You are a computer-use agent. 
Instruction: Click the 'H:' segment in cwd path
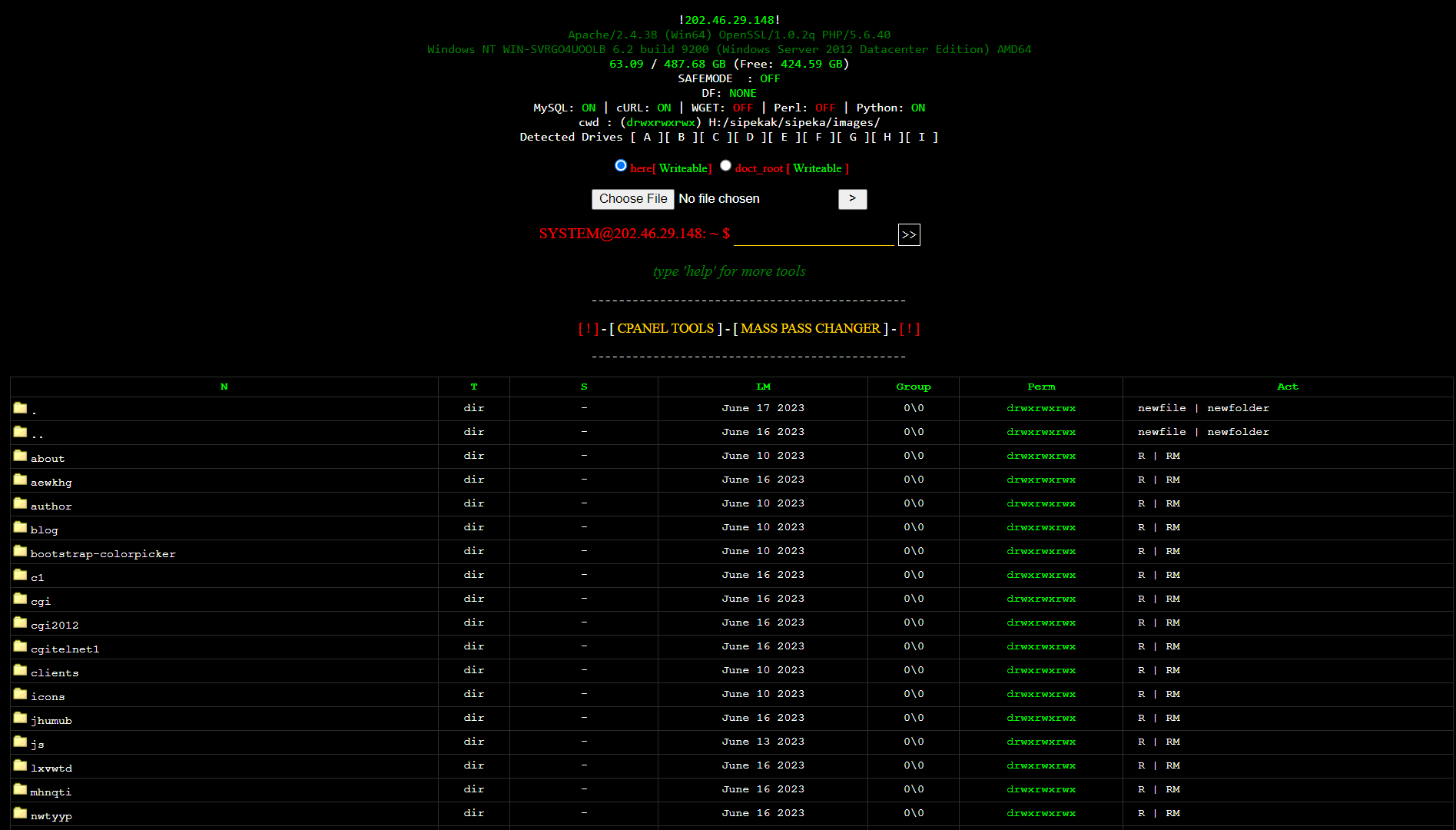pyautogui.click(x=715, y=122)
